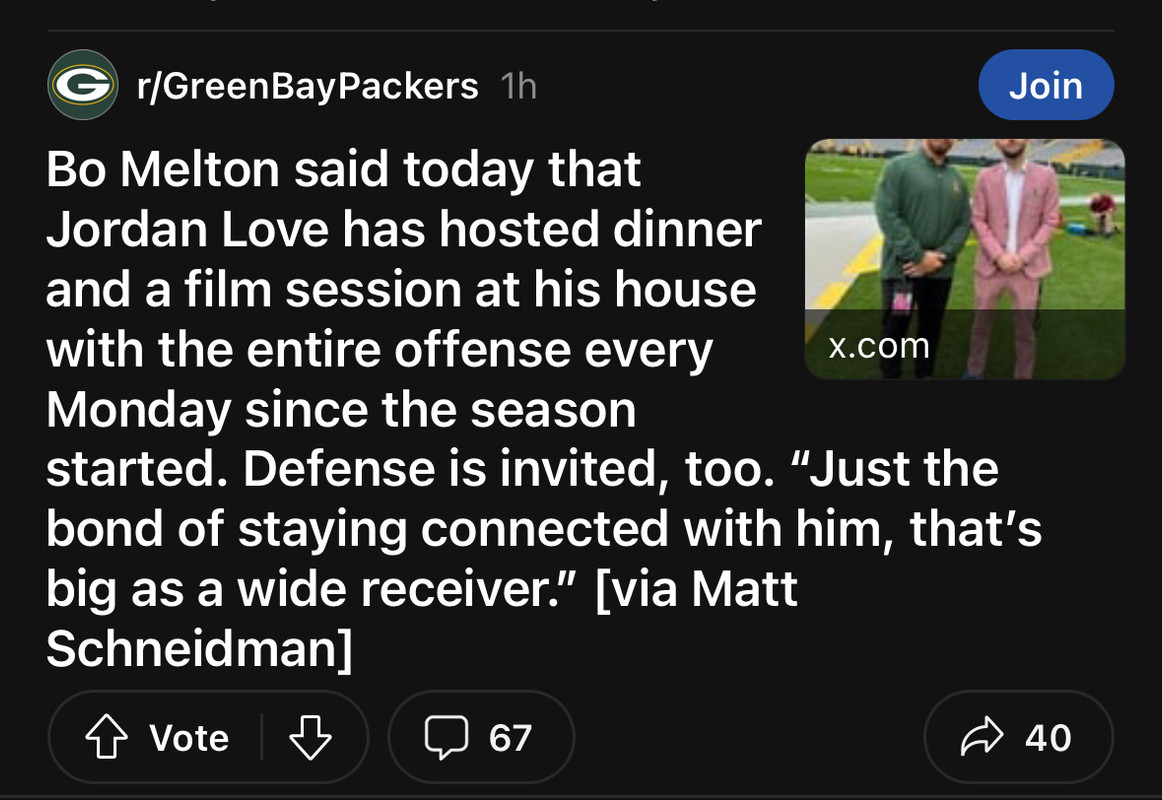Select the 67 comments count
This screenshot has height=800, width=1162.
(510, 738)
